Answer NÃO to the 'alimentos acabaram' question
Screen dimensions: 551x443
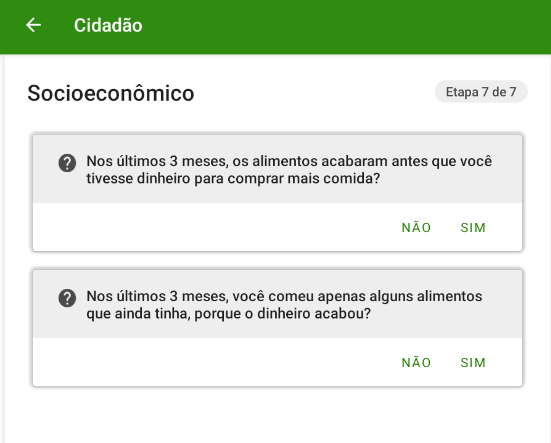coord(416,228)
